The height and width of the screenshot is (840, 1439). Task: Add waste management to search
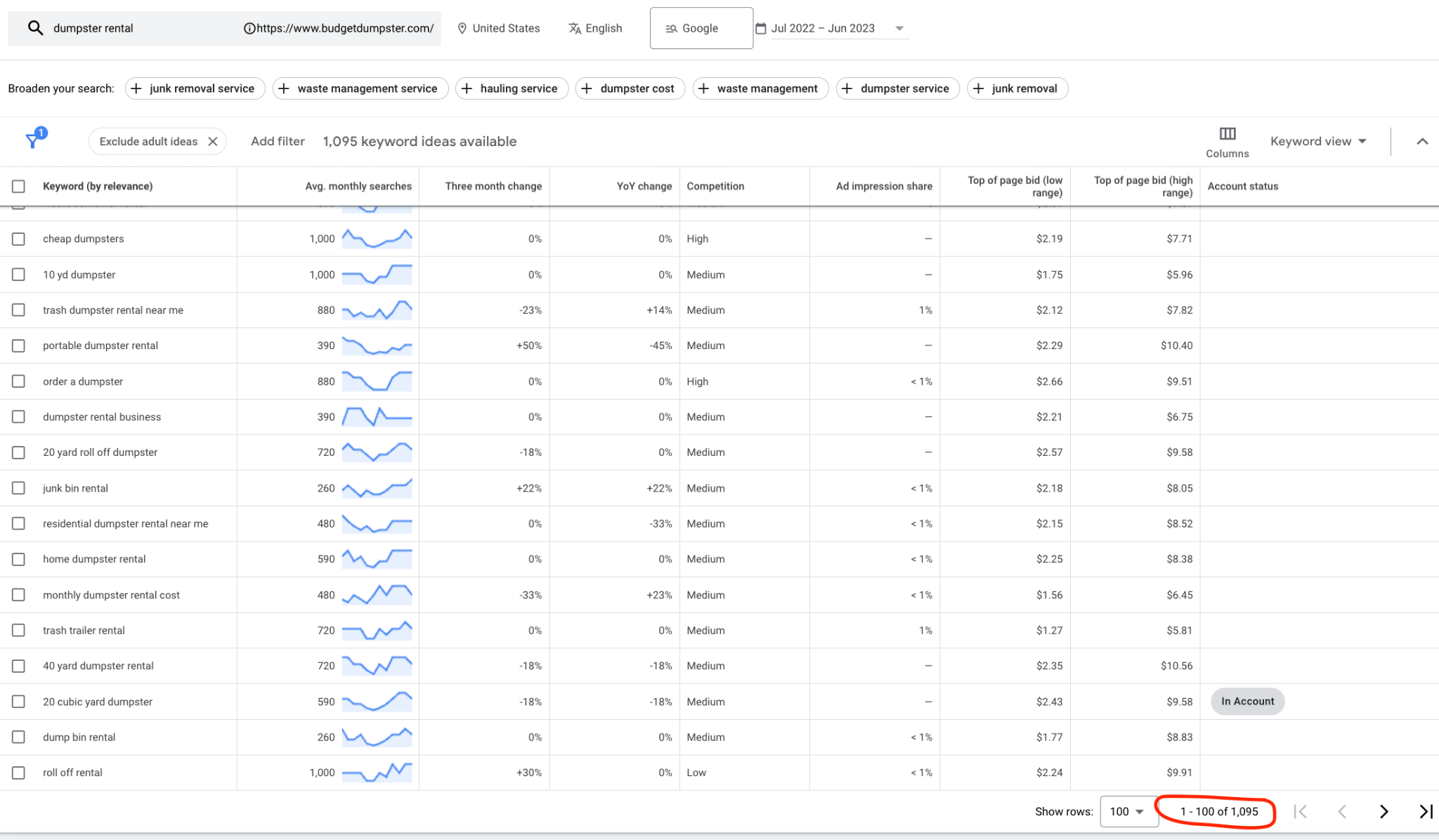[x=760, y=88]
